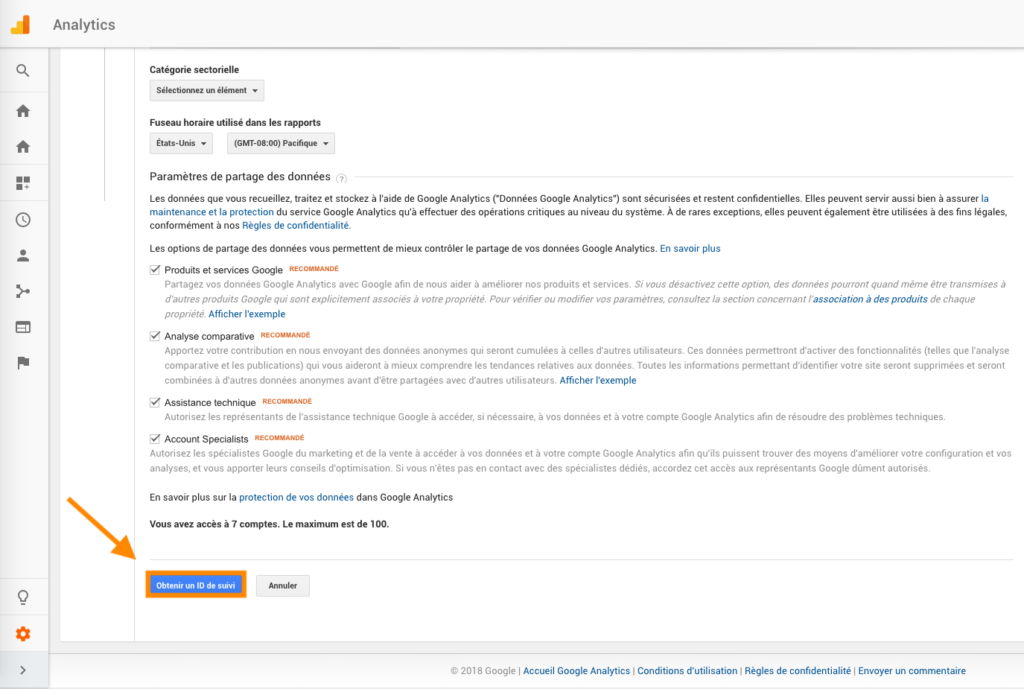Image resolution: width=1024 pixels, height=689 pixels.
Task: Open protection de vos données link
Action: [296, 497]
